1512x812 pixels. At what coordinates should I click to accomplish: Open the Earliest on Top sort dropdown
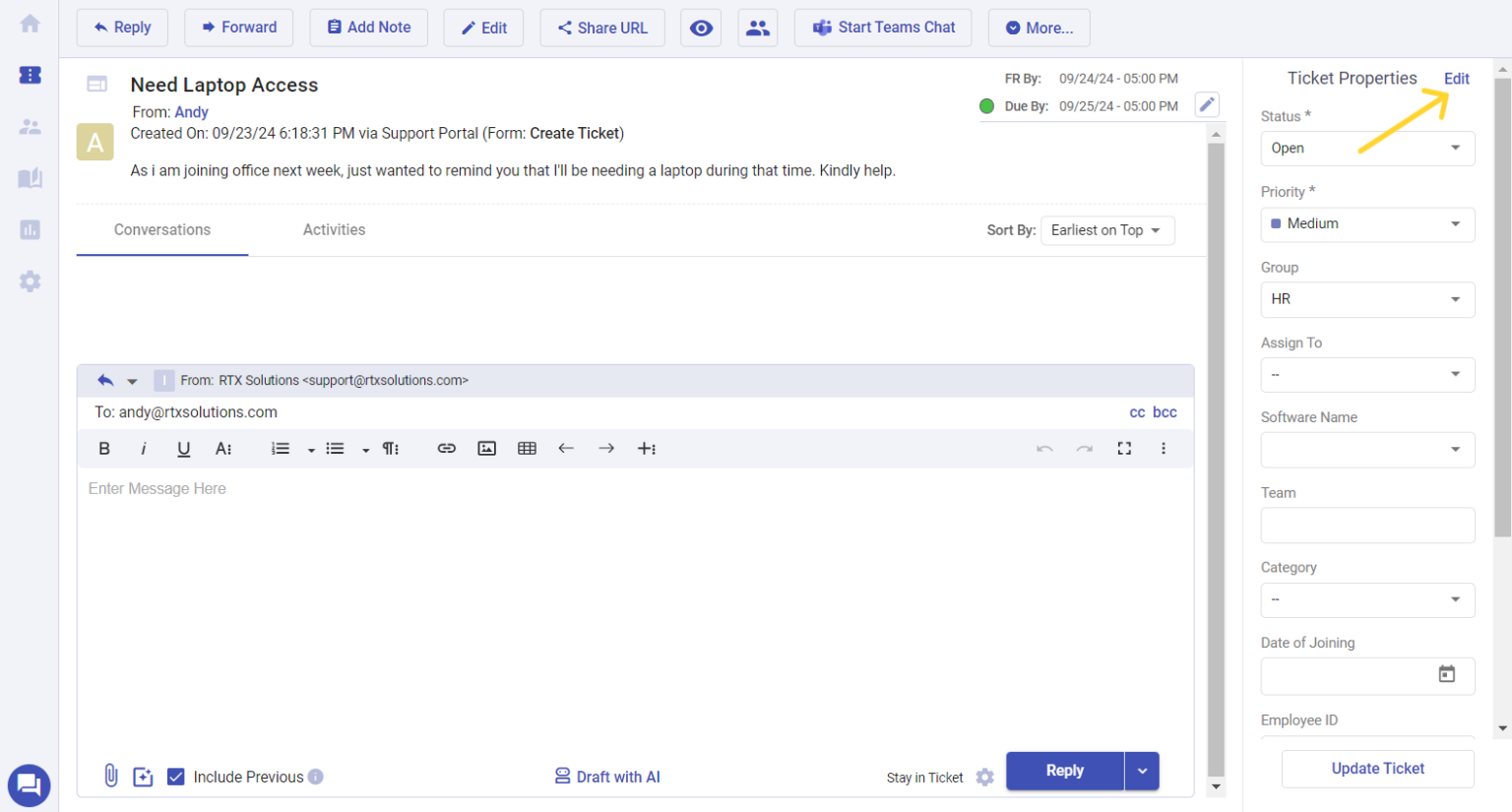(x=1106, y=230)
